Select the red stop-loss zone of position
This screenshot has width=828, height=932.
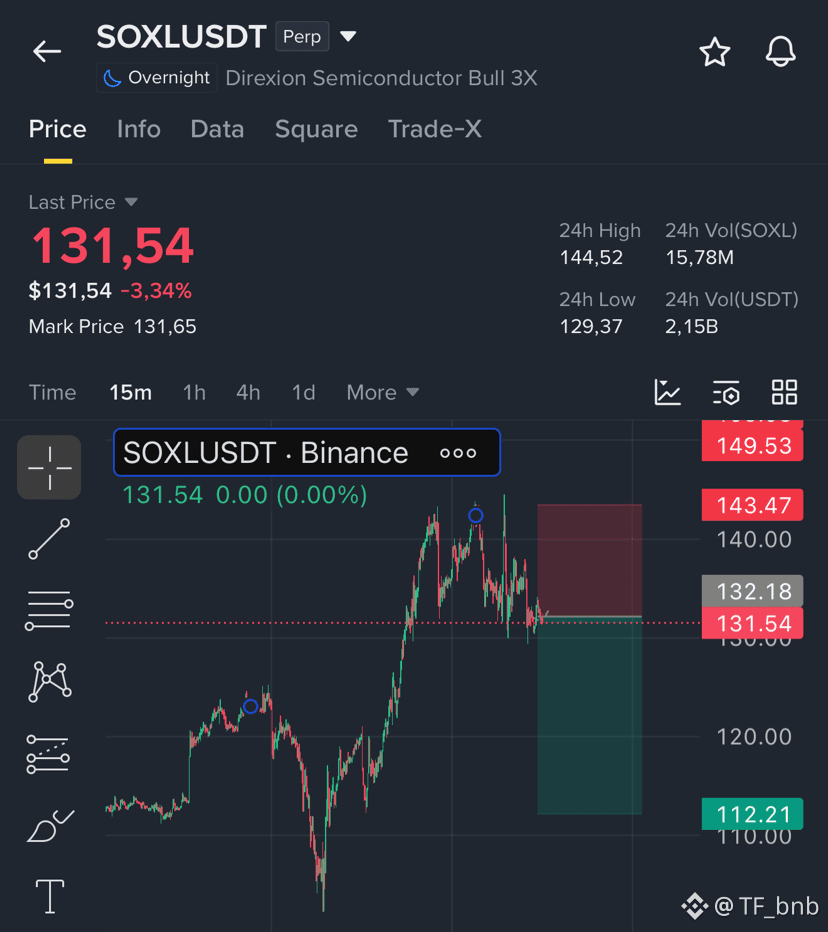590,560
